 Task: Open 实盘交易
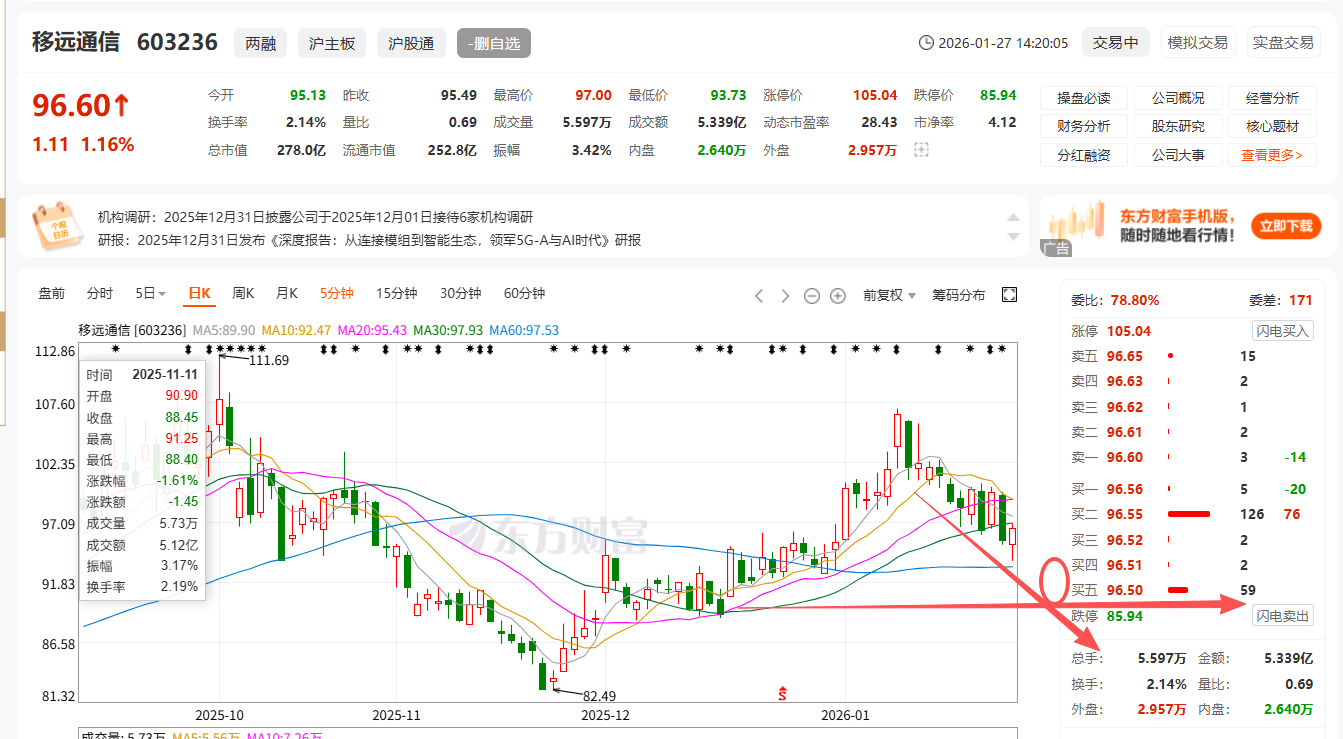click(1284, 43)
